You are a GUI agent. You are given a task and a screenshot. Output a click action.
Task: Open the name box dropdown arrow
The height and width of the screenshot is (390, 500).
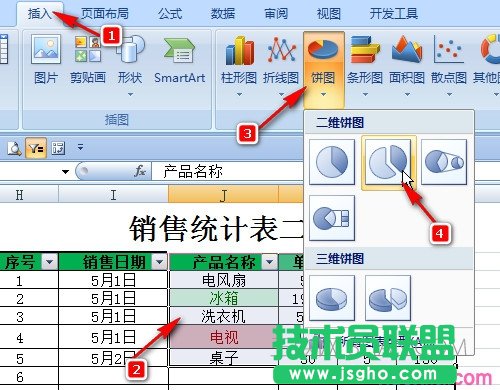point(65,172)
